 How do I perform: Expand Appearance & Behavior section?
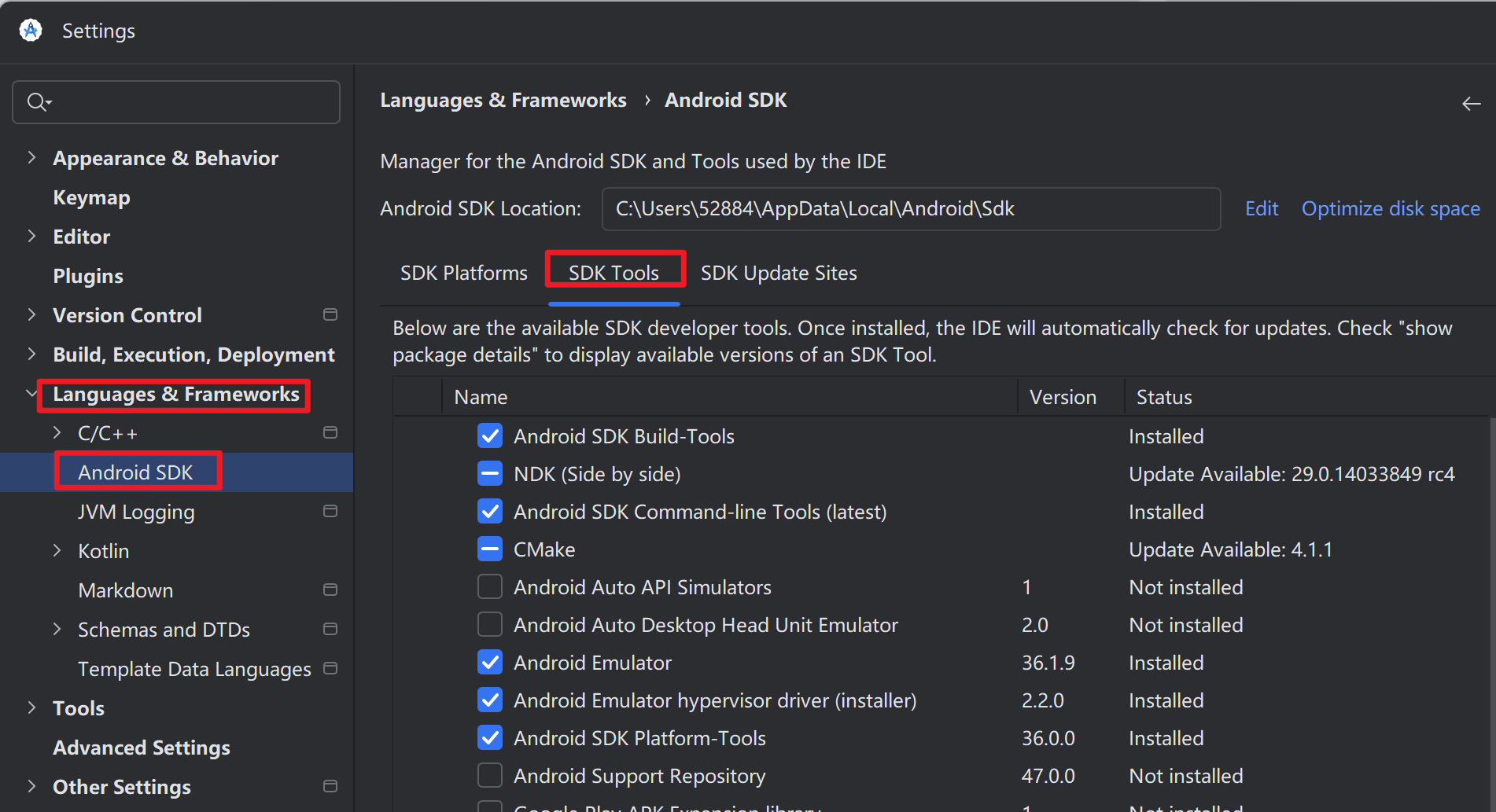tap(31, 158)
